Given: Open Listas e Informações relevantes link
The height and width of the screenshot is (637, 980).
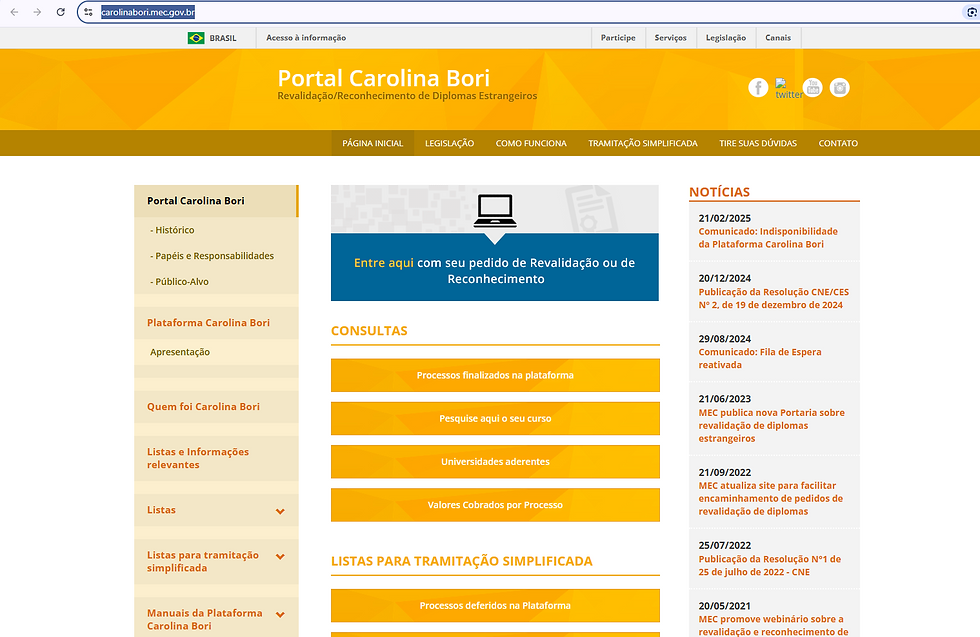Looking at the screenshot, I should 198,458.
